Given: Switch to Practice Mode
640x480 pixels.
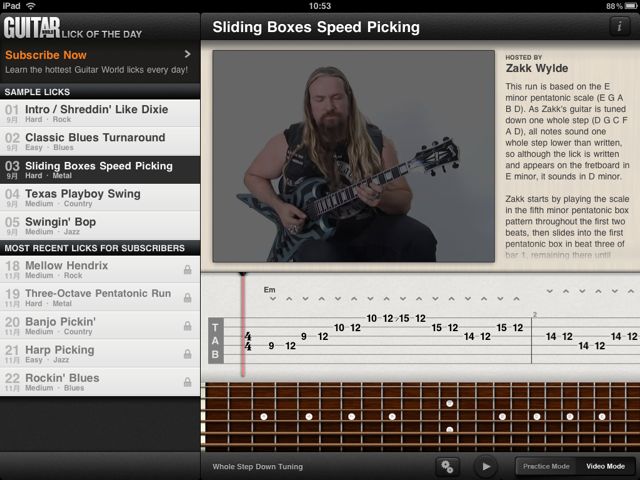Looking at the screenshot, I should [546, 466].
